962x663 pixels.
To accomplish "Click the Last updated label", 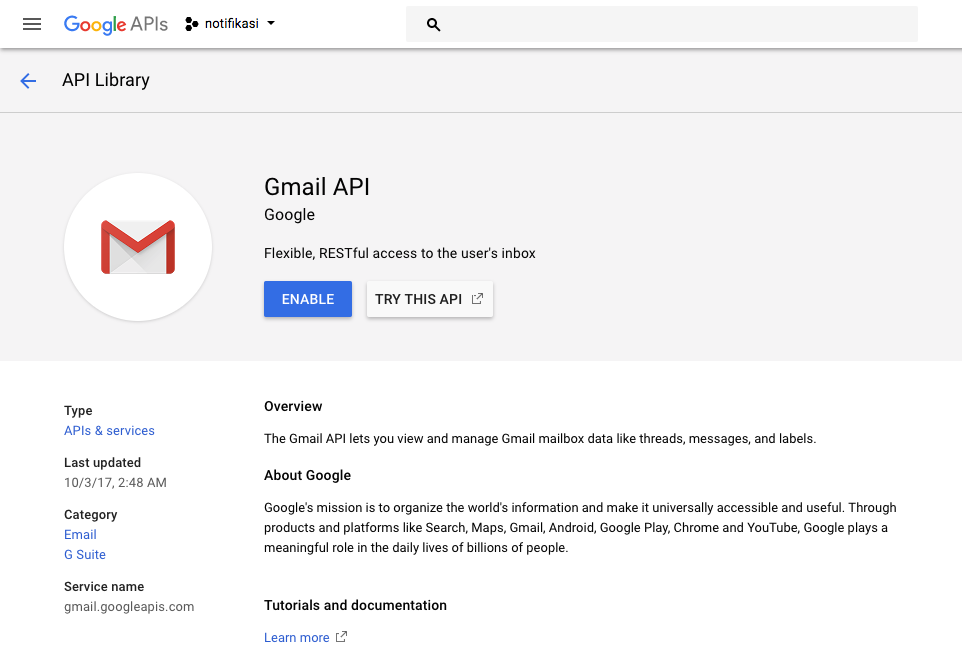I will [x=102, y=462].
